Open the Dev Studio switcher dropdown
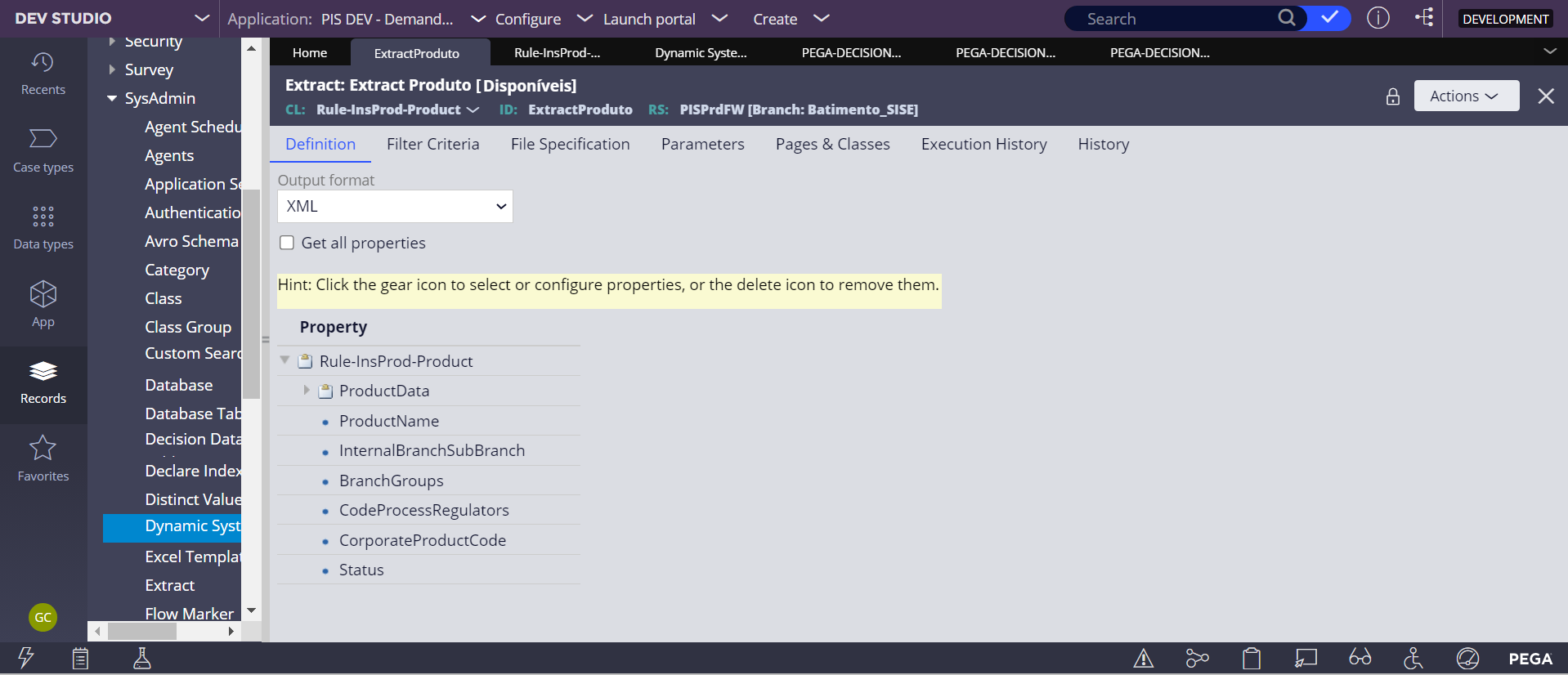 pyautogui.click(x=202, y=18)
